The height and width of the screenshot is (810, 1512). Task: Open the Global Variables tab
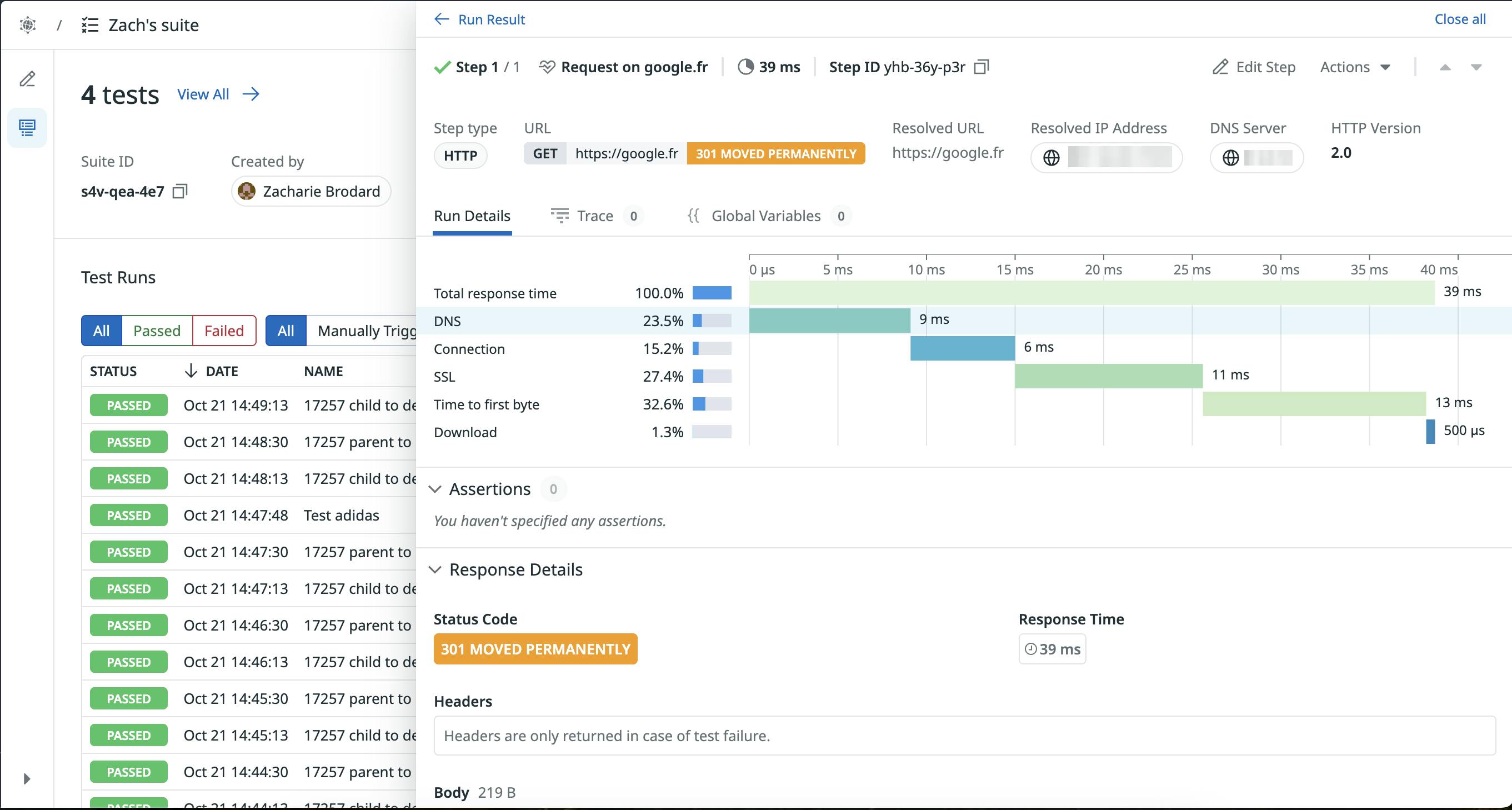click(765, 216)
